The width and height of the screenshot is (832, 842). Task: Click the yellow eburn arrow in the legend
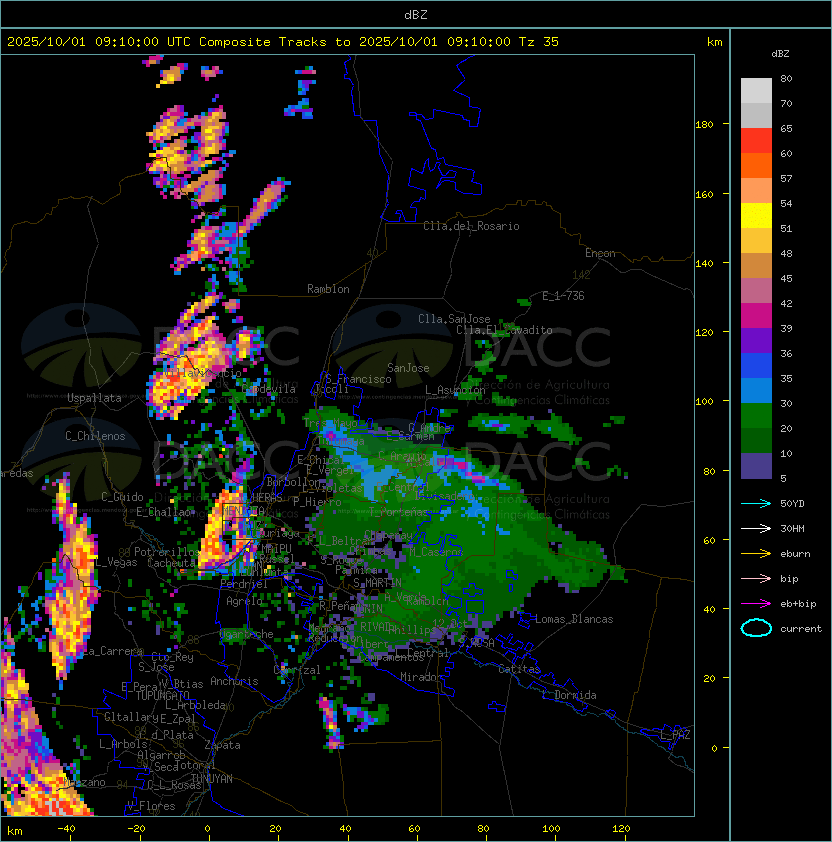(x=756, y=554)
